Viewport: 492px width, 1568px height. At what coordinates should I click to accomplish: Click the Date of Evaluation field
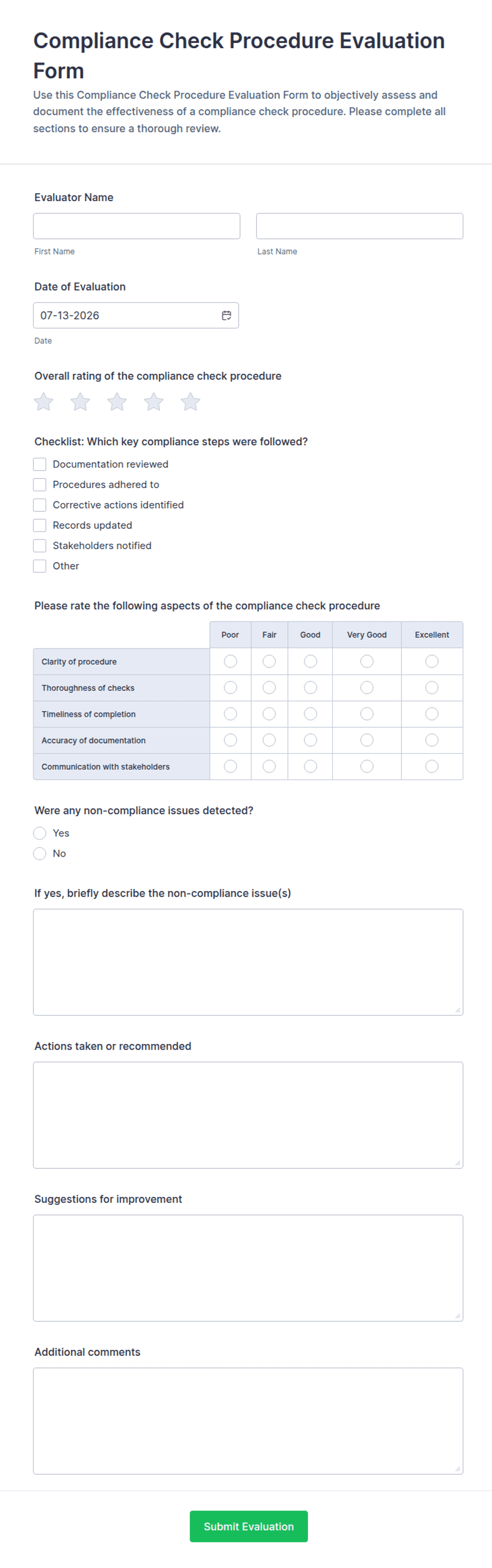[x=136, y=316]
